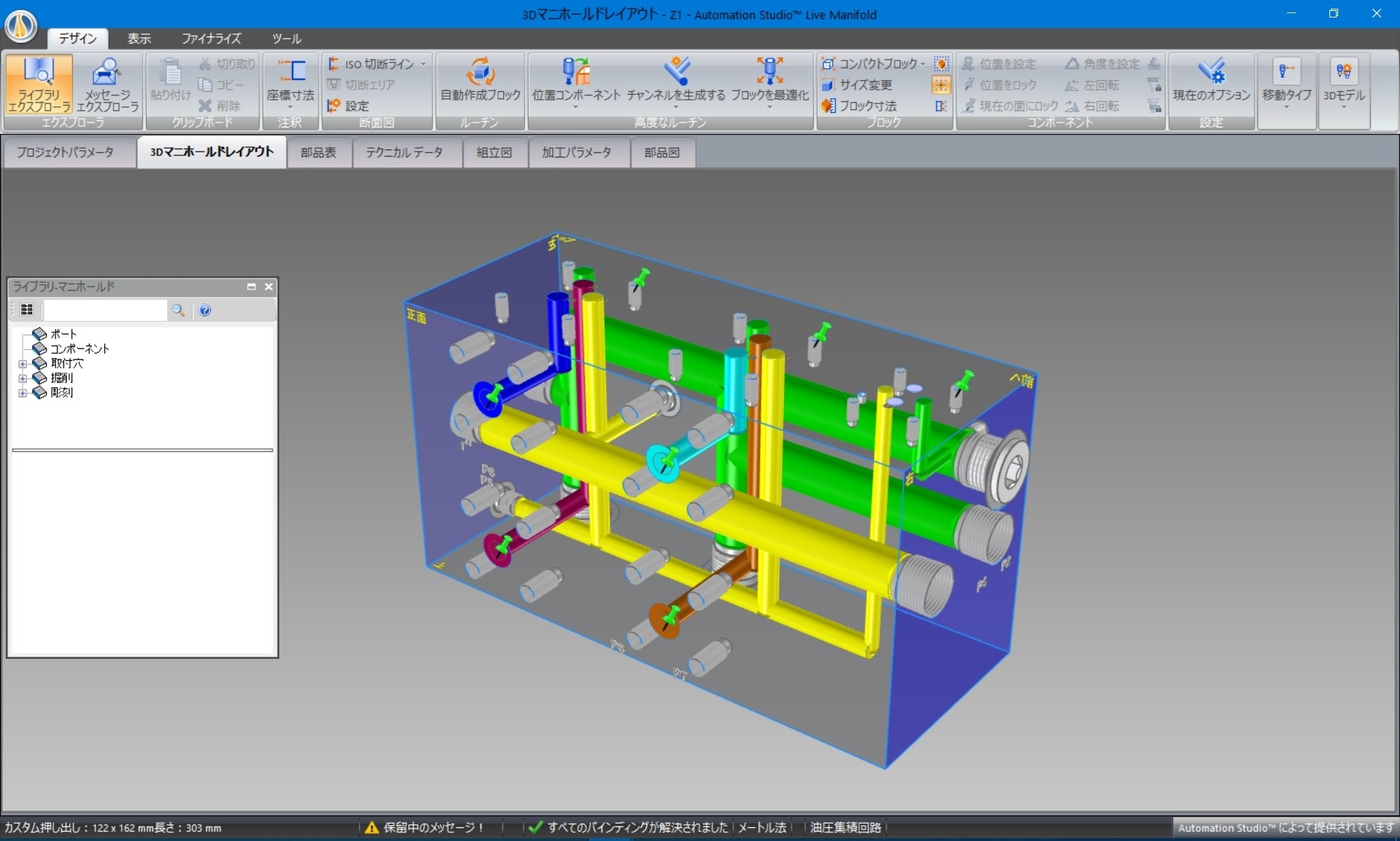This screenshot has width=1400, height=841.
Task: Click 位置を設定 component icon
Action: (x=968, y=64)
